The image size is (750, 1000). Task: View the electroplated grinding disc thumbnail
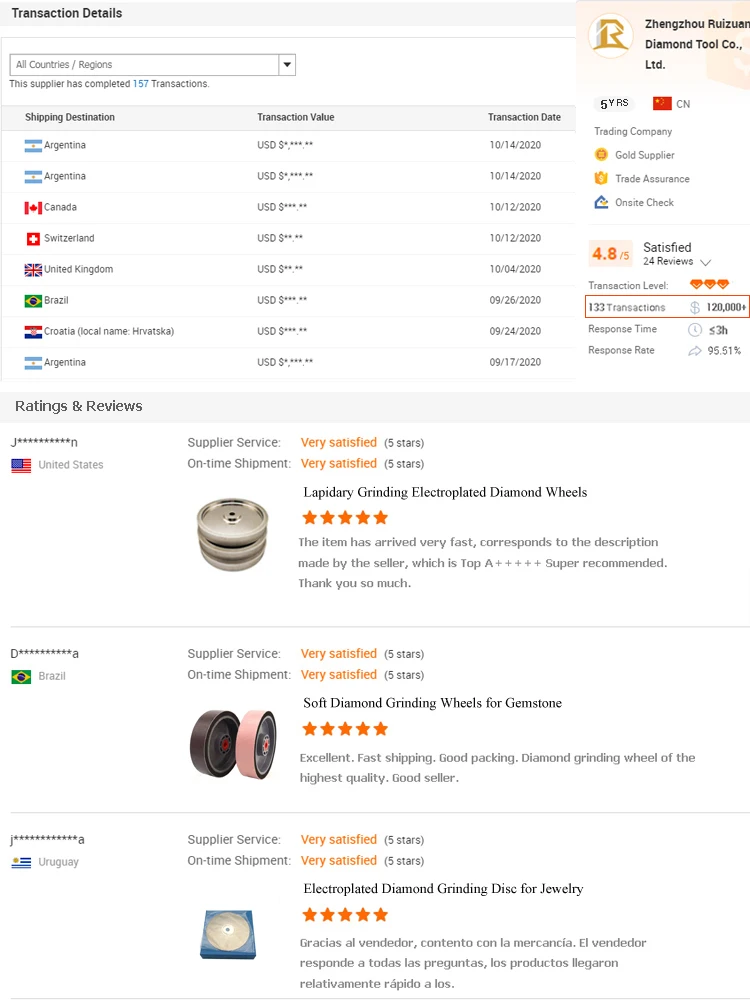[227, 932]
